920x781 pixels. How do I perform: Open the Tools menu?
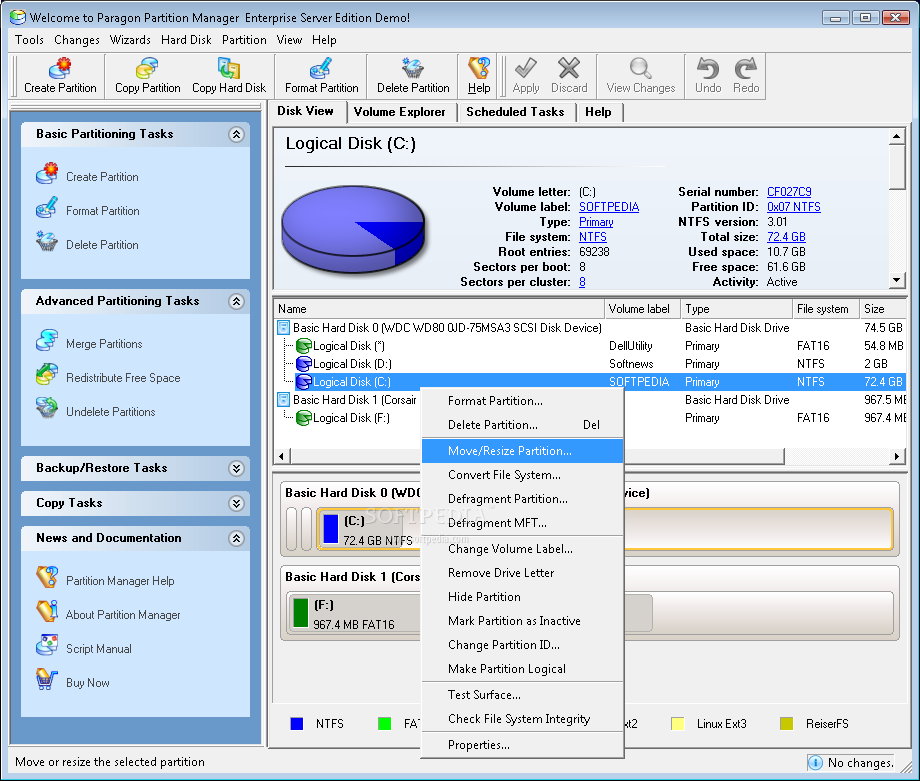click(29, 40)
